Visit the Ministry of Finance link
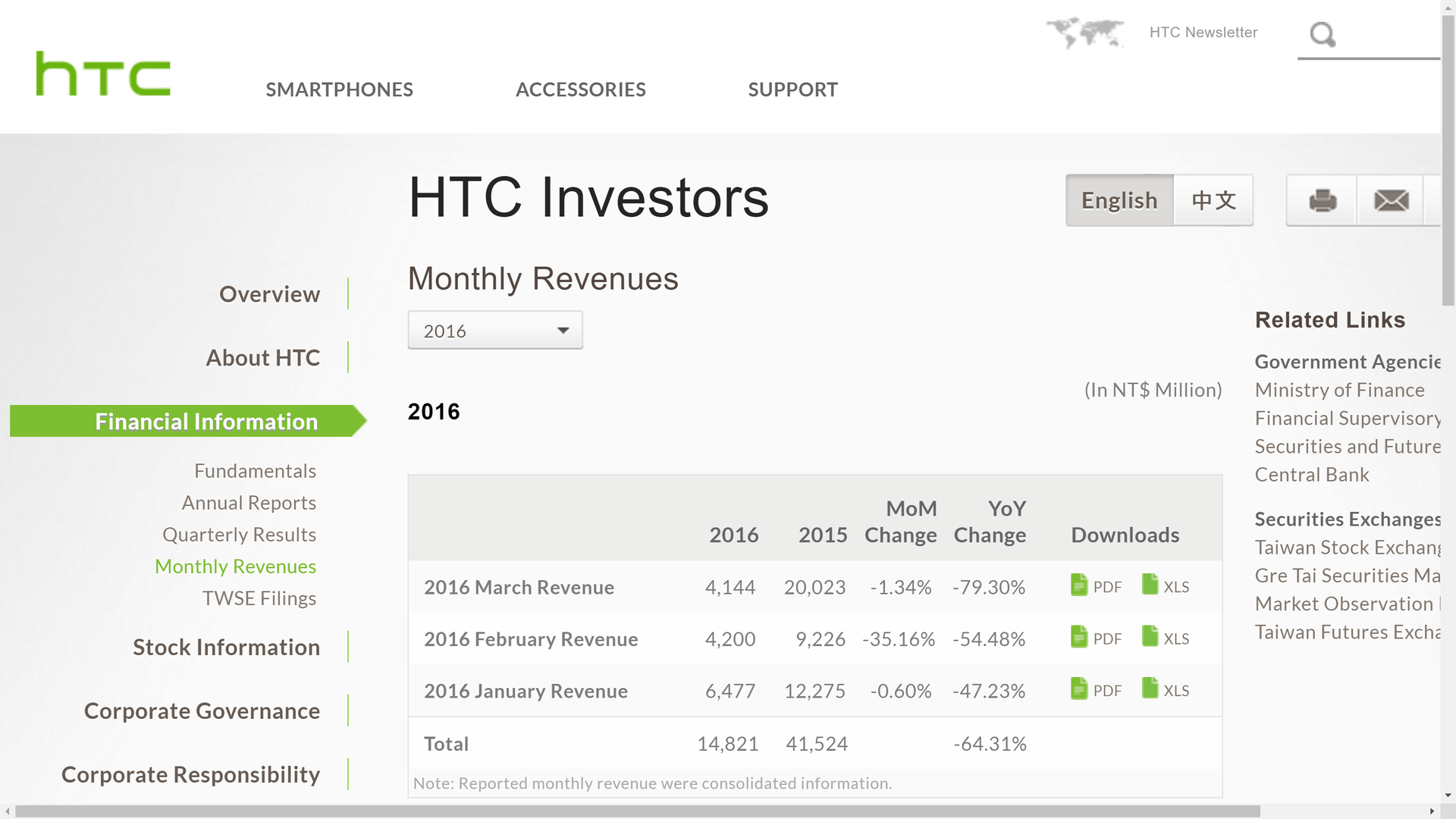 [x=1339, y=390]
